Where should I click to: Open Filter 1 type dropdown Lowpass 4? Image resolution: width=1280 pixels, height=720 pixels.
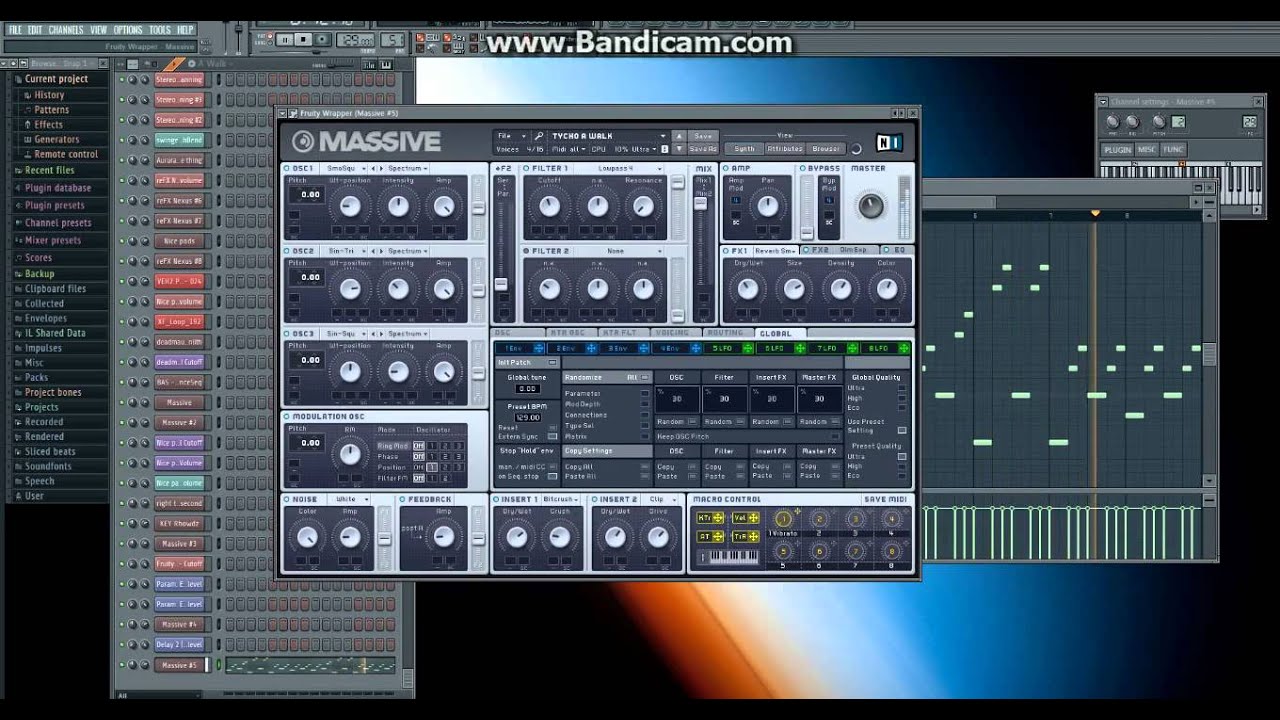pos(618,168)
